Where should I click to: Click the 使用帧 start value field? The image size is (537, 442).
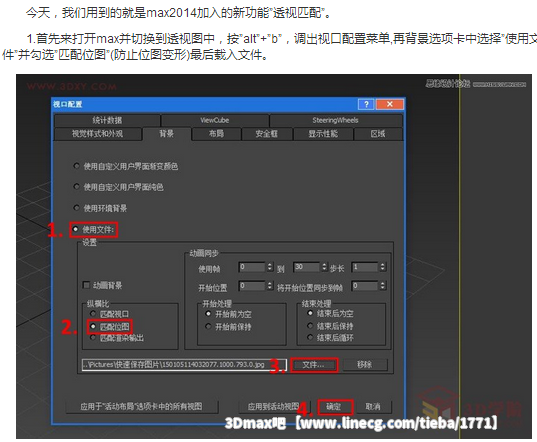click(x=252, y=267)
